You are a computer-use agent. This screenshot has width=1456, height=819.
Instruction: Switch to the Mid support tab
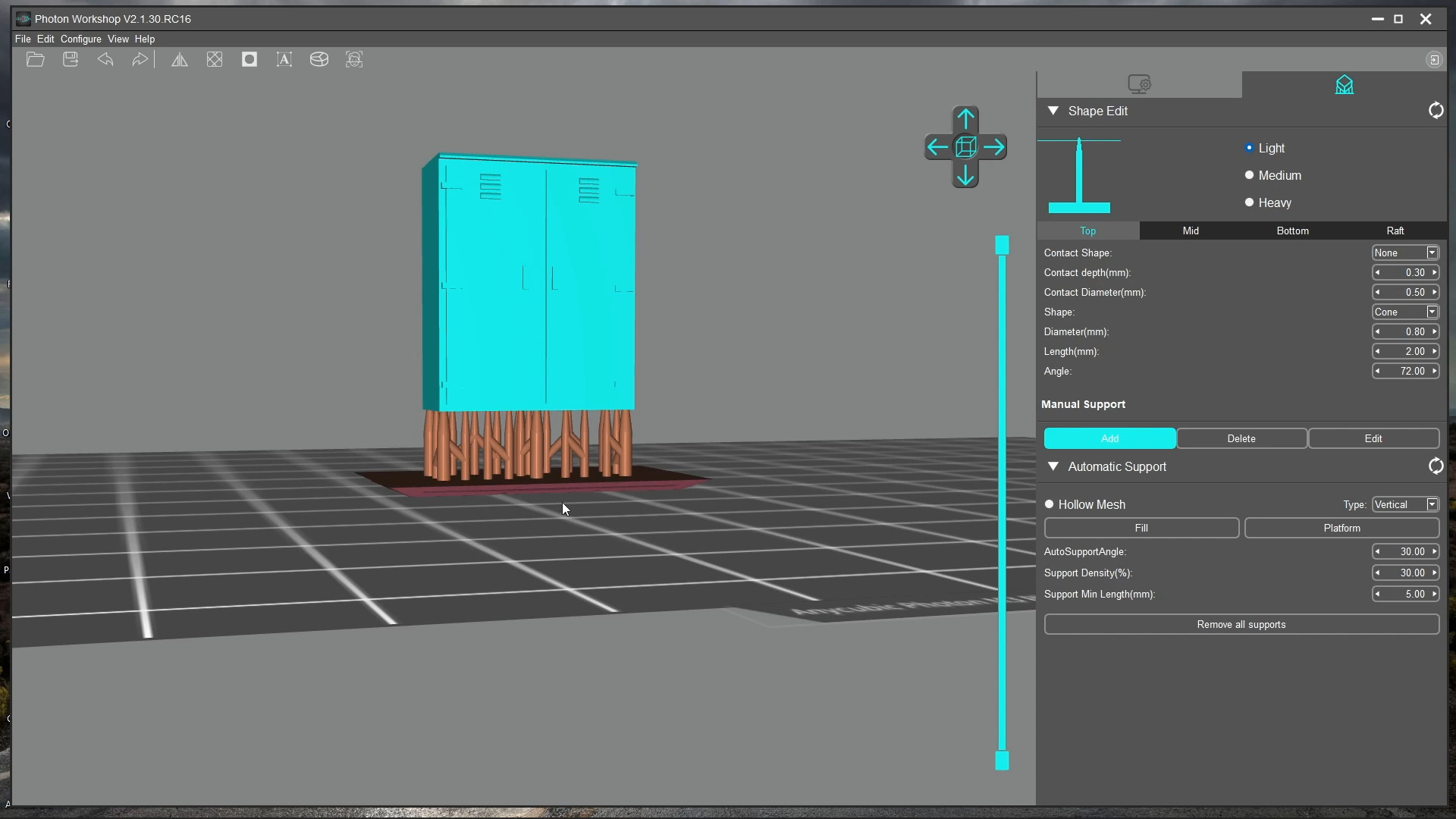(x=1190, y=230)
